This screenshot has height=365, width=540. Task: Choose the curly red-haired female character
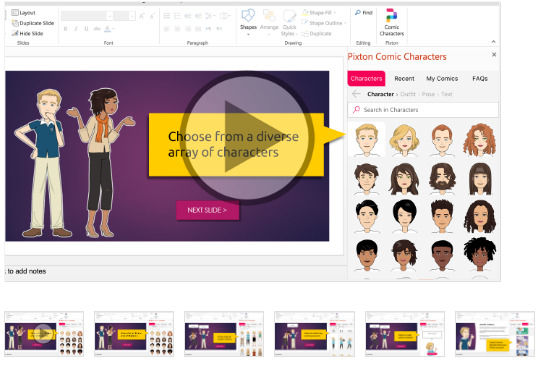[479, 139]
